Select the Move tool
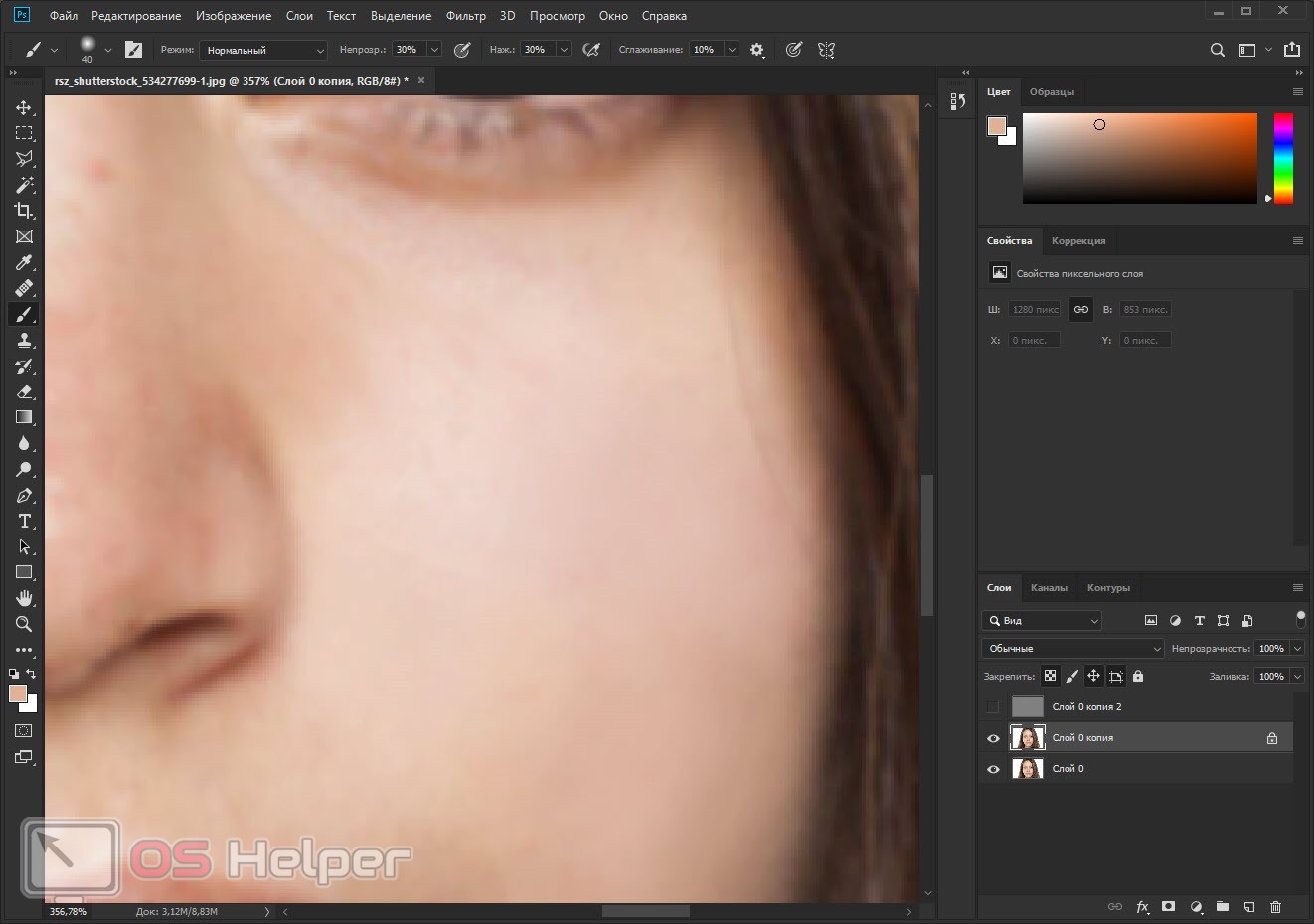Screen dimensions: 1314x924 [x=24, y=107]
